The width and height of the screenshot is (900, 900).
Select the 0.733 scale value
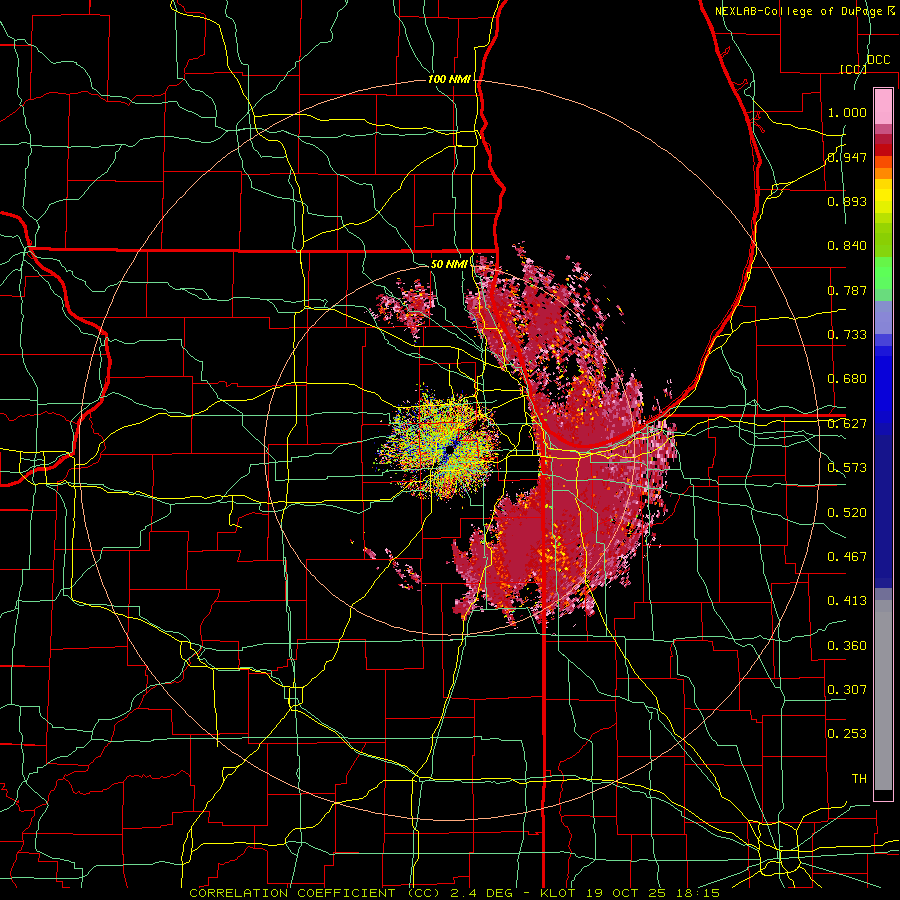click(x=847, y=335)
